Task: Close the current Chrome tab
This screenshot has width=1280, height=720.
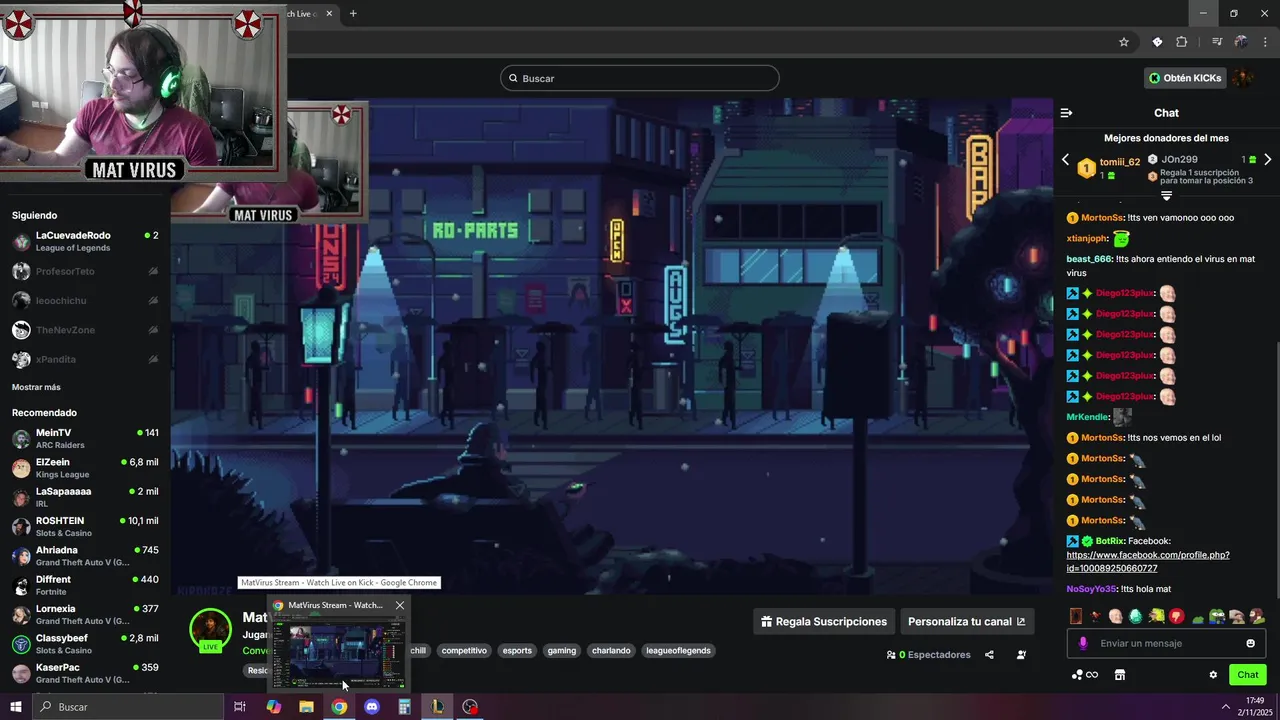Action: [328, 13]
